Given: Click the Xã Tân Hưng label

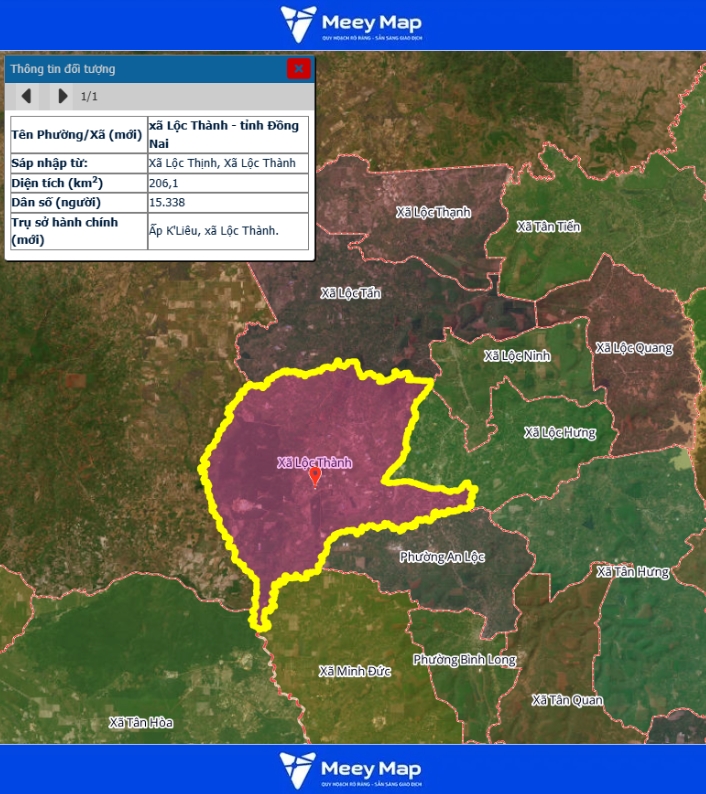Looking at the screenshot, I should tap(632, 571).
